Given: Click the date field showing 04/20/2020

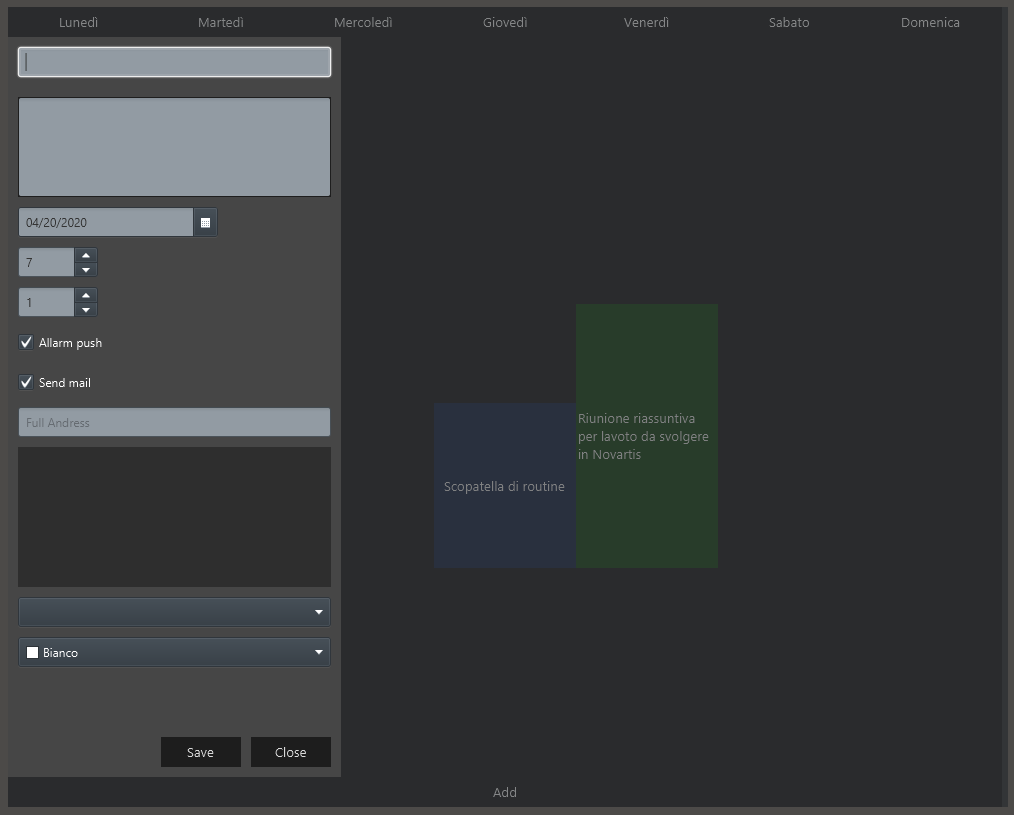Looking at the screenshot, I should (106, 223).
